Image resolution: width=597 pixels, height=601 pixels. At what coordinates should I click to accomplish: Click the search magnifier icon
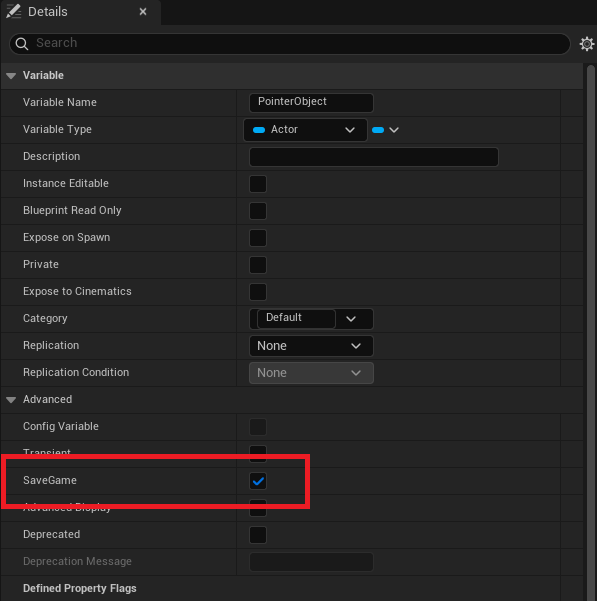[x=21, y=44]
